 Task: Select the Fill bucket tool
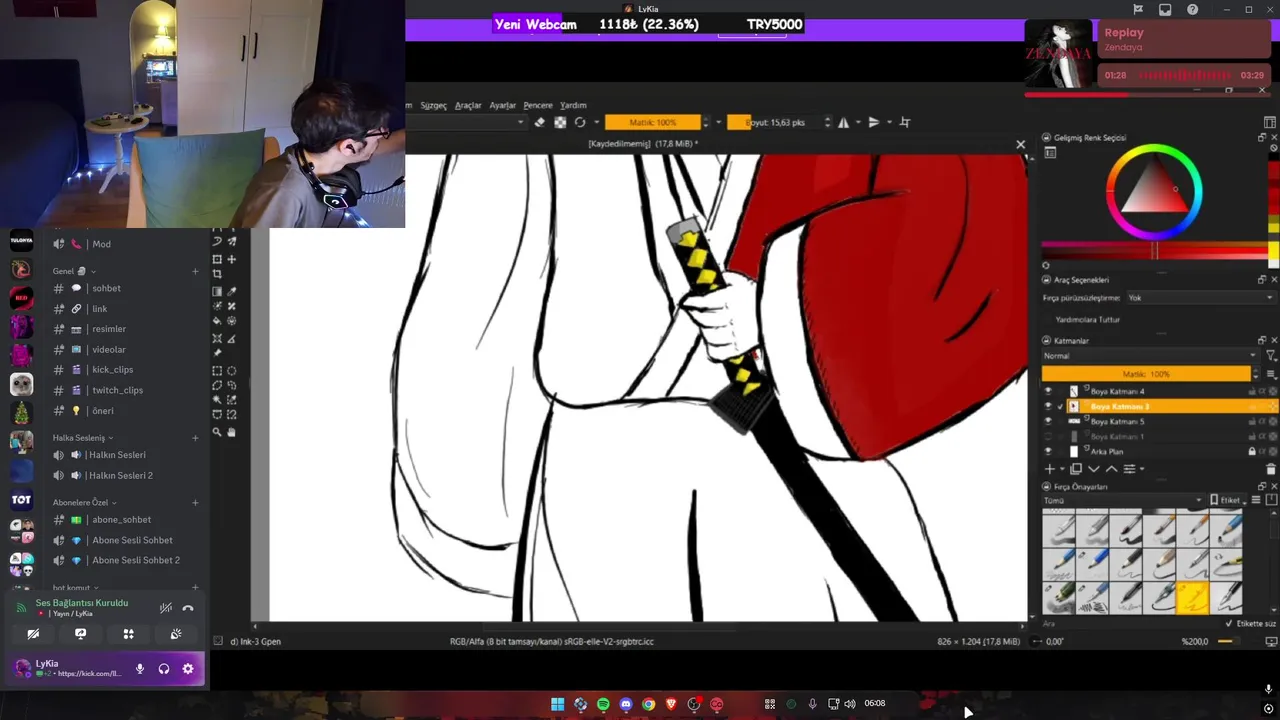(217, 321)
